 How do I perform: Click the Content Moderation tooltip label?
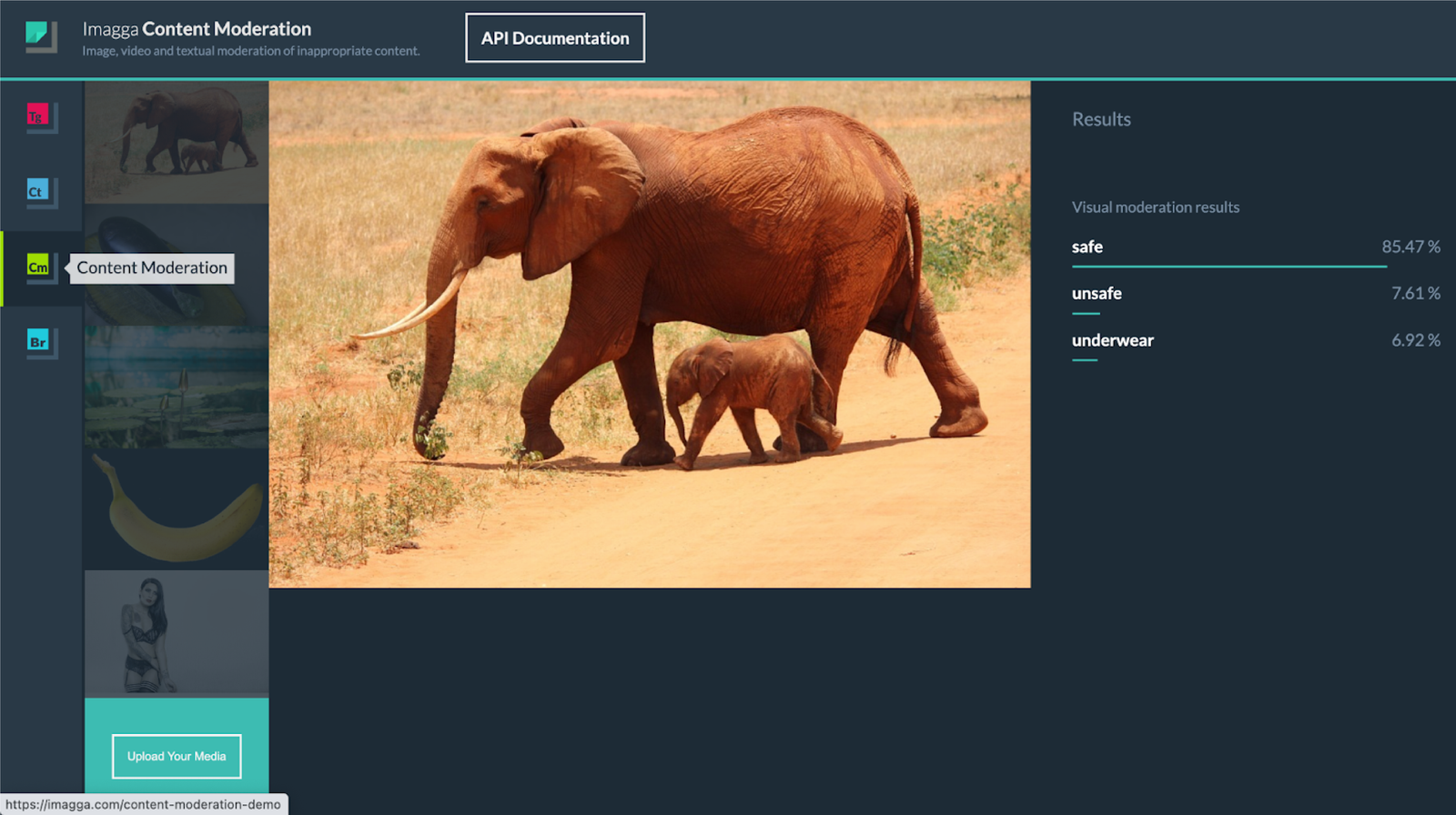pyautogui.click(x=152, y=268)
